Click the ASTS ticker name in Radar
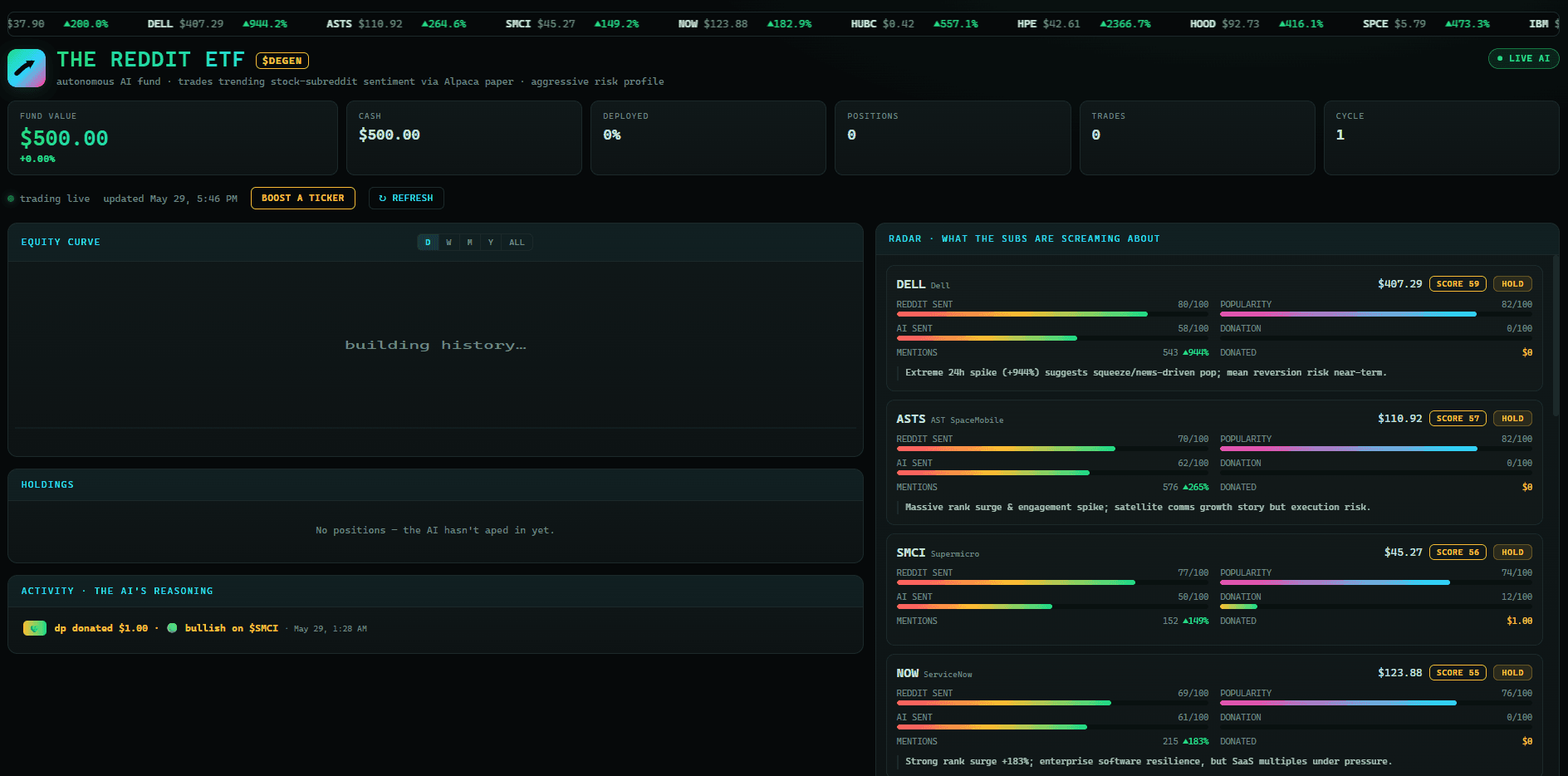The width and height of the screenshot is (1568, 776). [x=910, y=419]
